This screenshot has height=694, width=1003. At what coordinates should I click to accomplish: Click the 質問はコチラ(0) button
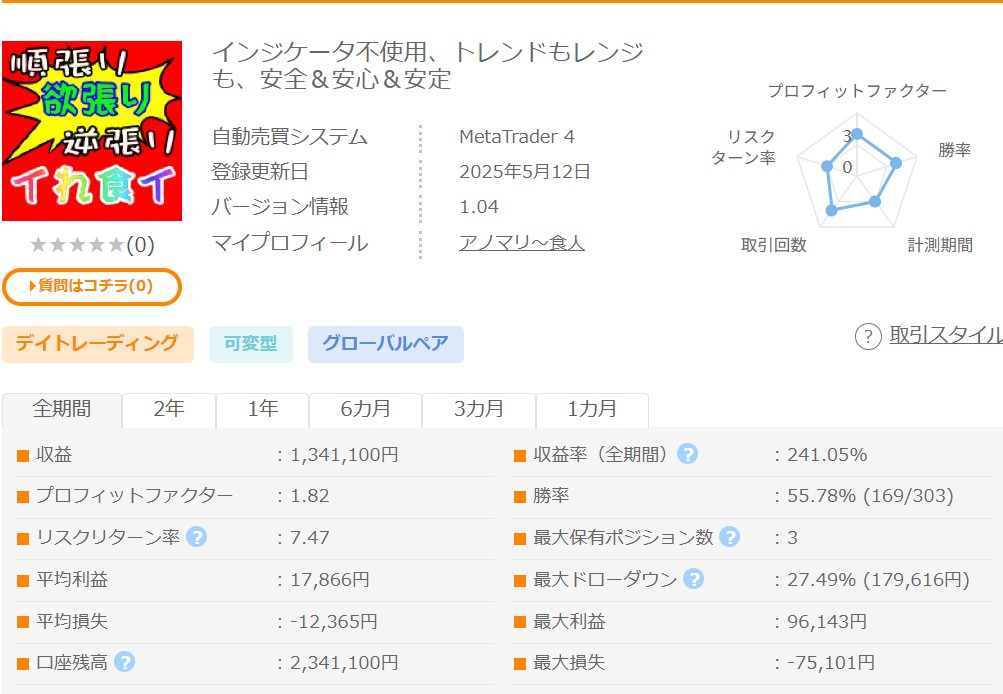[x=92, y=287]
